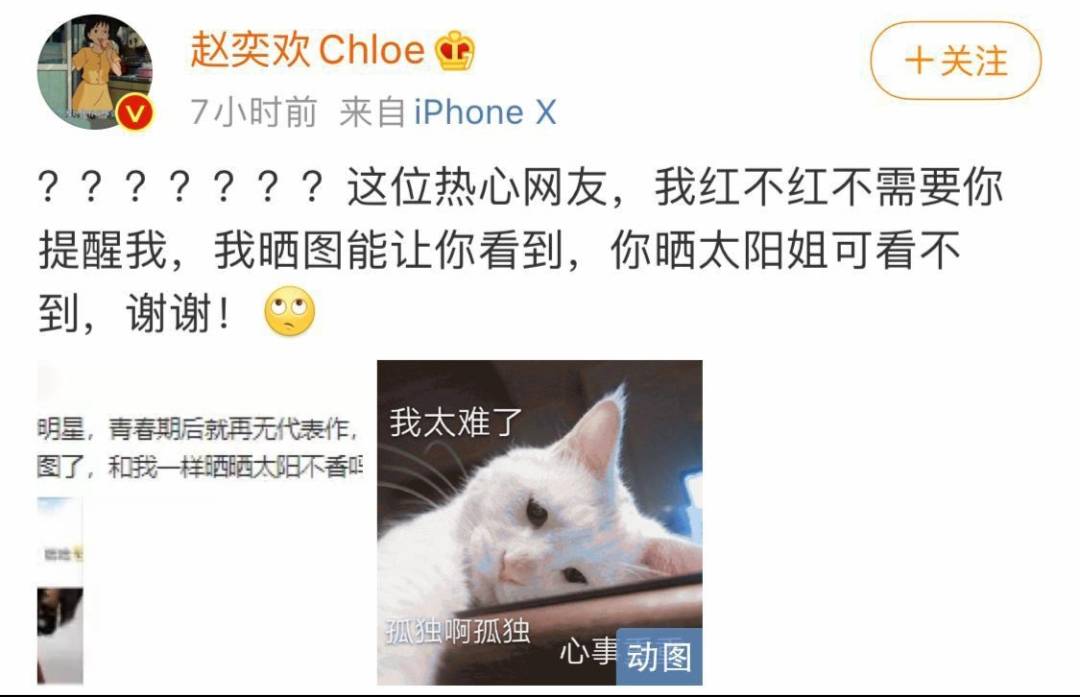Select the 心事 text beside the 动图 badge
This screenshot has height=697, width=1080.
(x=589, y=650)
